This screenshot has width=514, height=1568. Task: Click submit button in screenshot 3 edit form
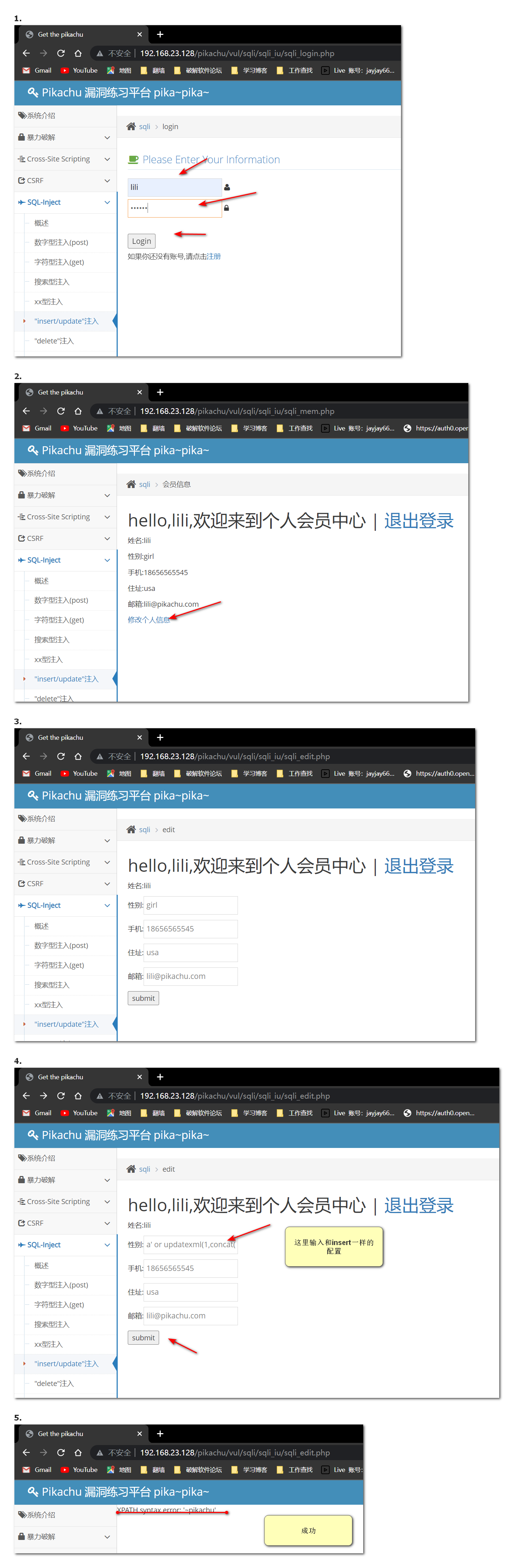point(143,999)
